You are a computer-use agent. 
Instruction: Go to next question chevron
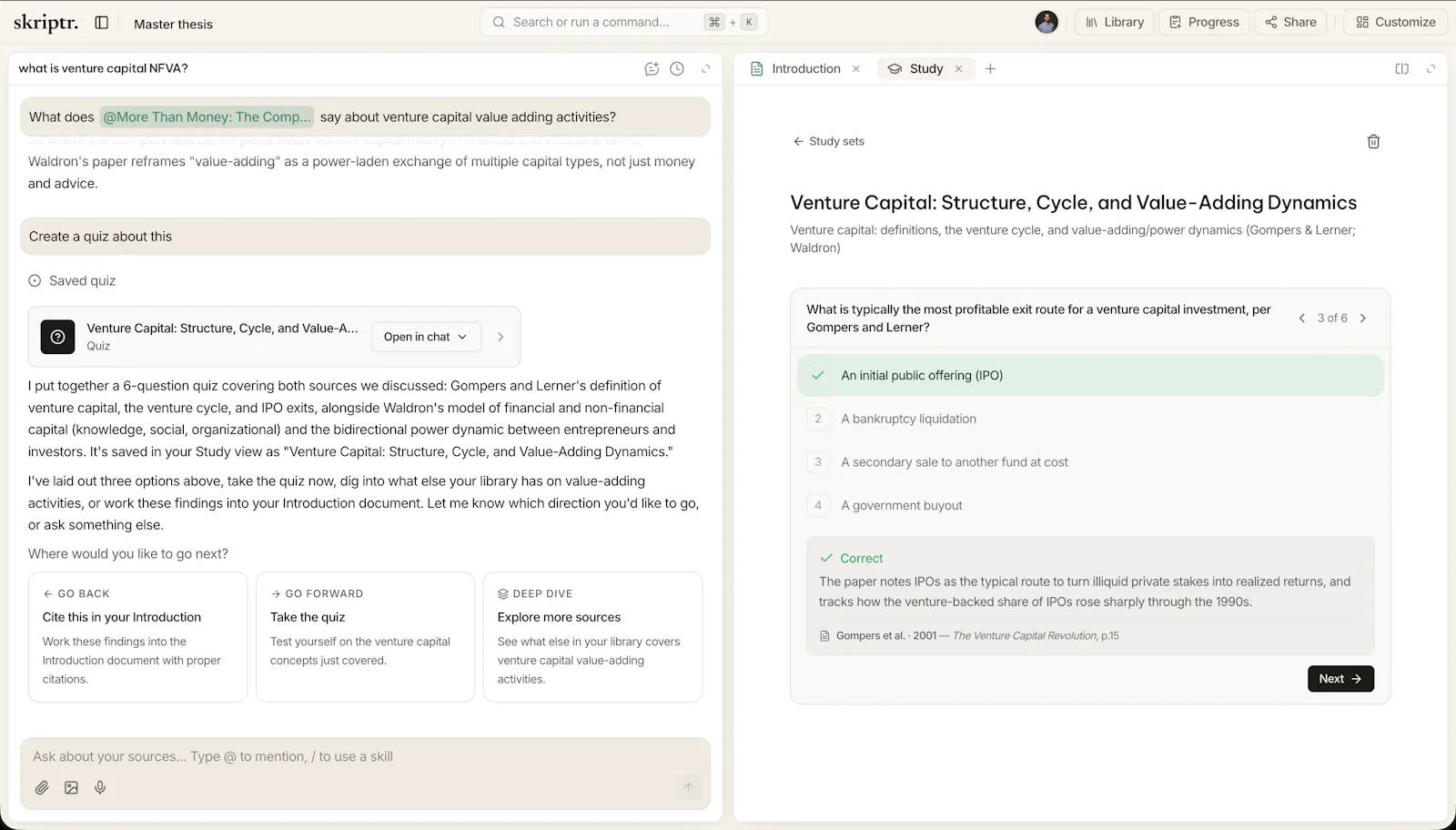(x=1363, y=318)
